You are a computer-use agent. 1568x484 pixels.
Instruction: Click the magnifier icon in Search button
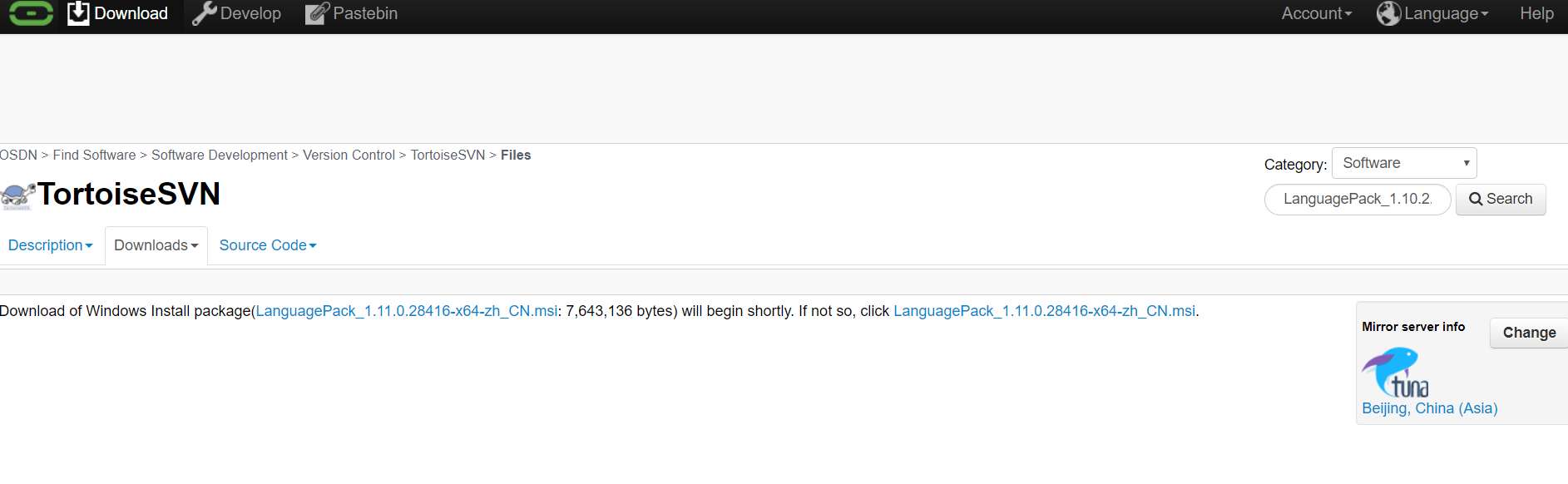(x=1476, y=200)
